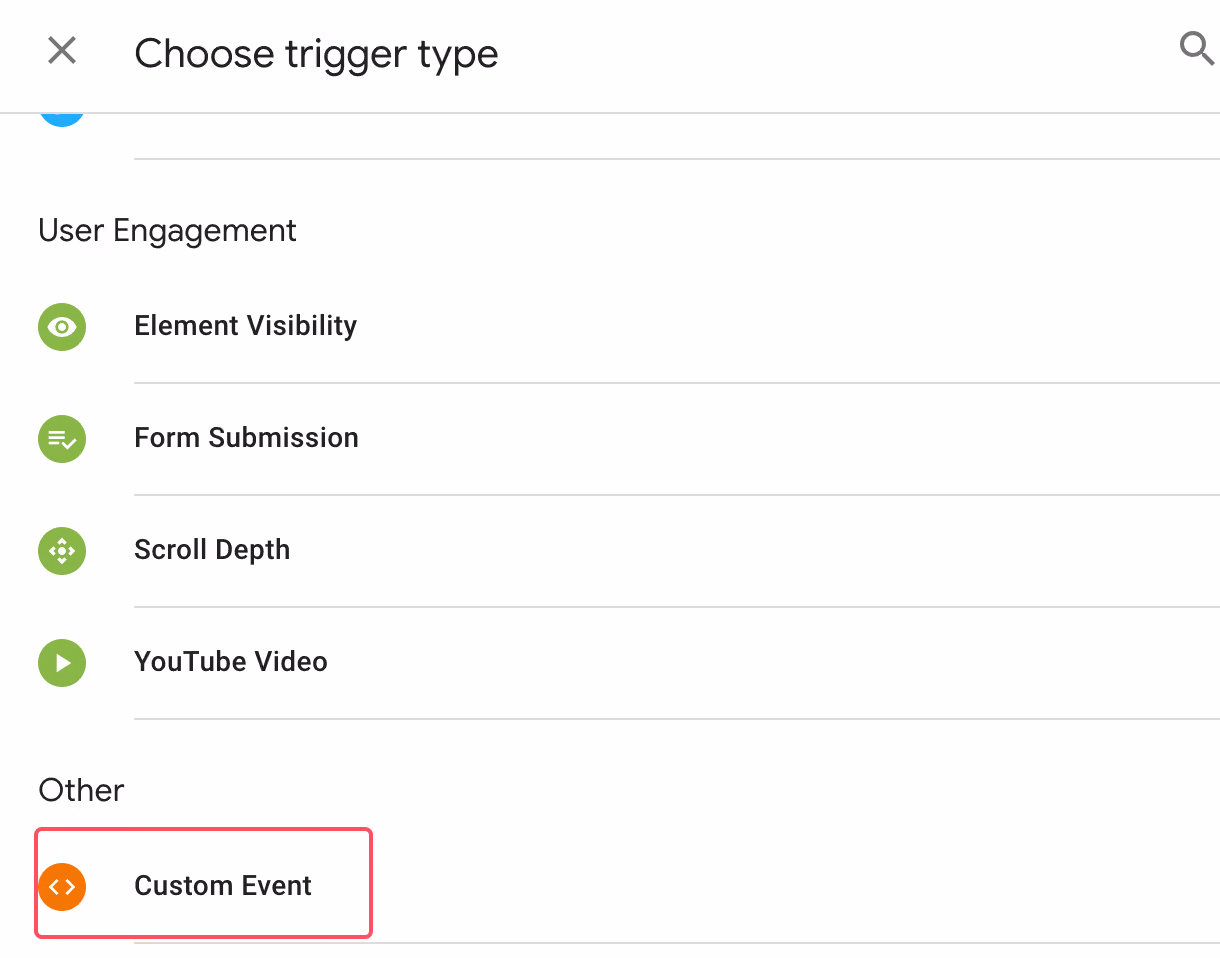Viewport: 1220px width, 958px height.
Task: Select the YouTube Video text label
Action: (231, 662)
